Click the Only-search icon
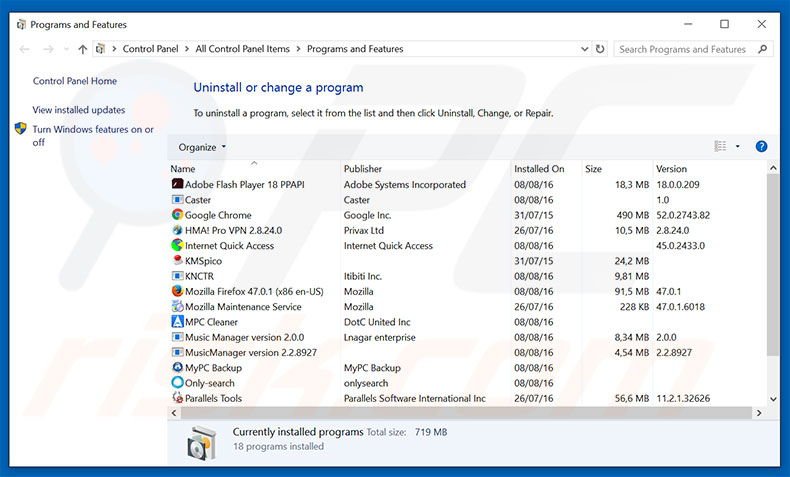790x477 pixels. [177, 382]
